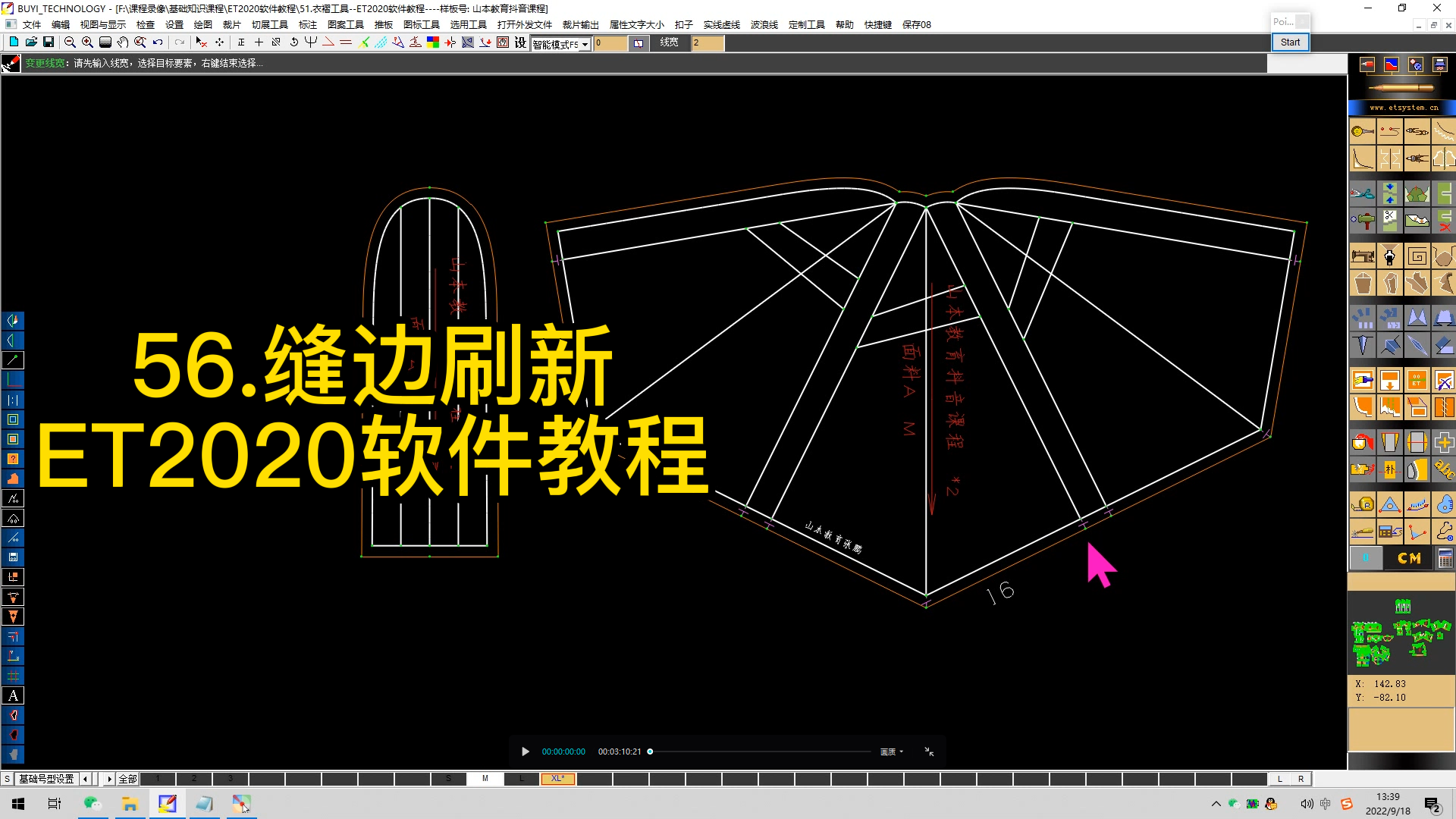Open a file with the folder icon
The width and height of the screenshot is (1456, 819).
click(x=31, y=42)
